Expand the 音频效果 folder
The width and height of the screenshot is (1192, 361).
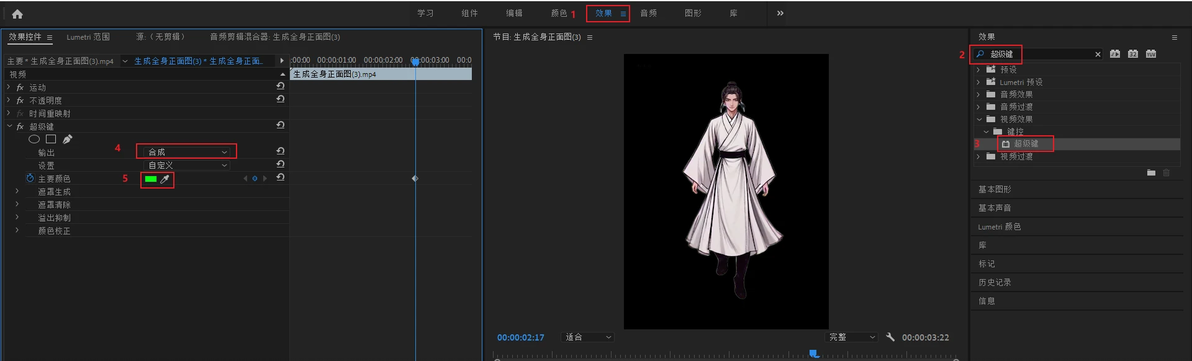tap(979, 94)
